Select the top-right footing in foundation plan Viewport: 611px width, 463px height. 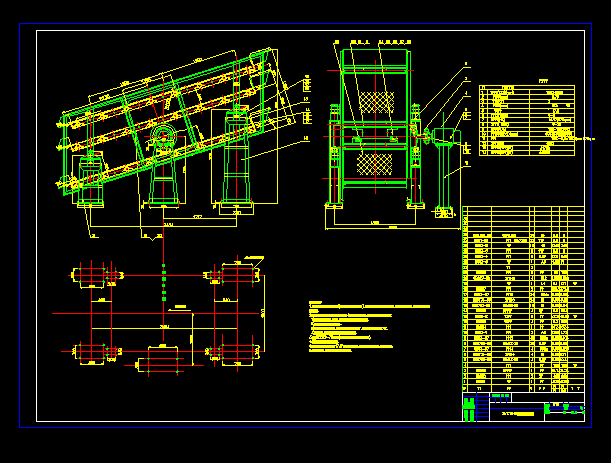237,275
